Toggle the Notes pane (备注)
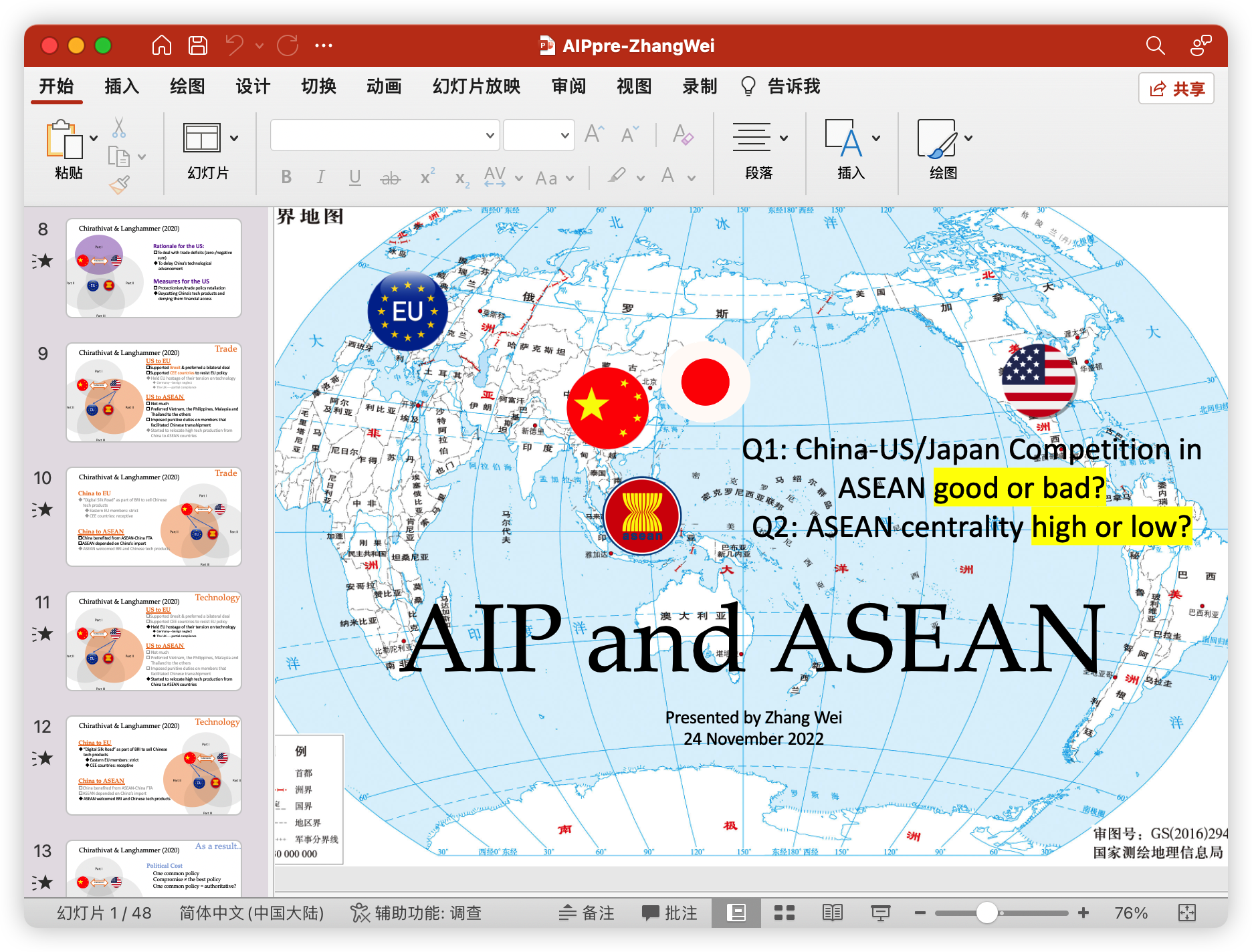 [586, 913]
